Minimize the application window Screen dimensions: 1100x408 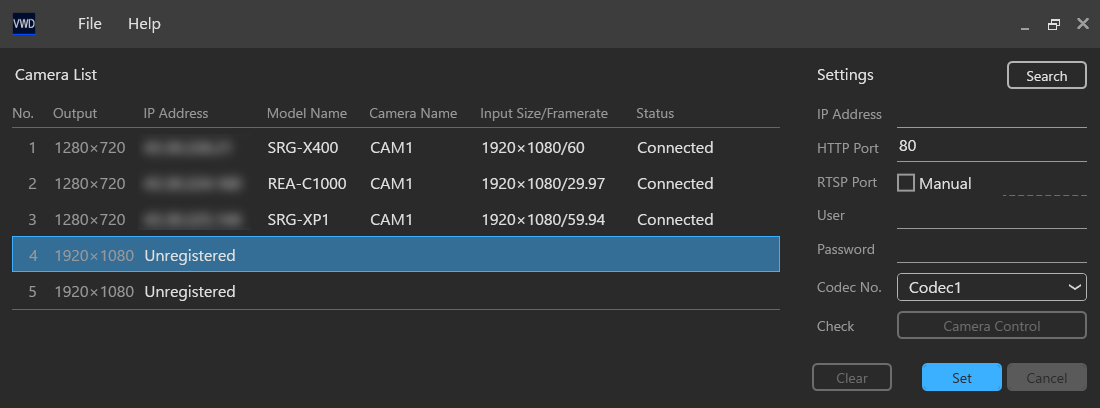point(1024,25)
